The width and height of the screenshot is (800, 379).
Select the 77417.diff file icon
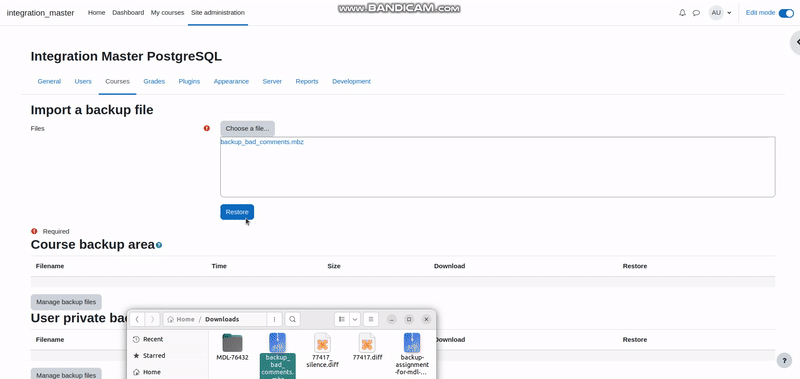point(367,342)
